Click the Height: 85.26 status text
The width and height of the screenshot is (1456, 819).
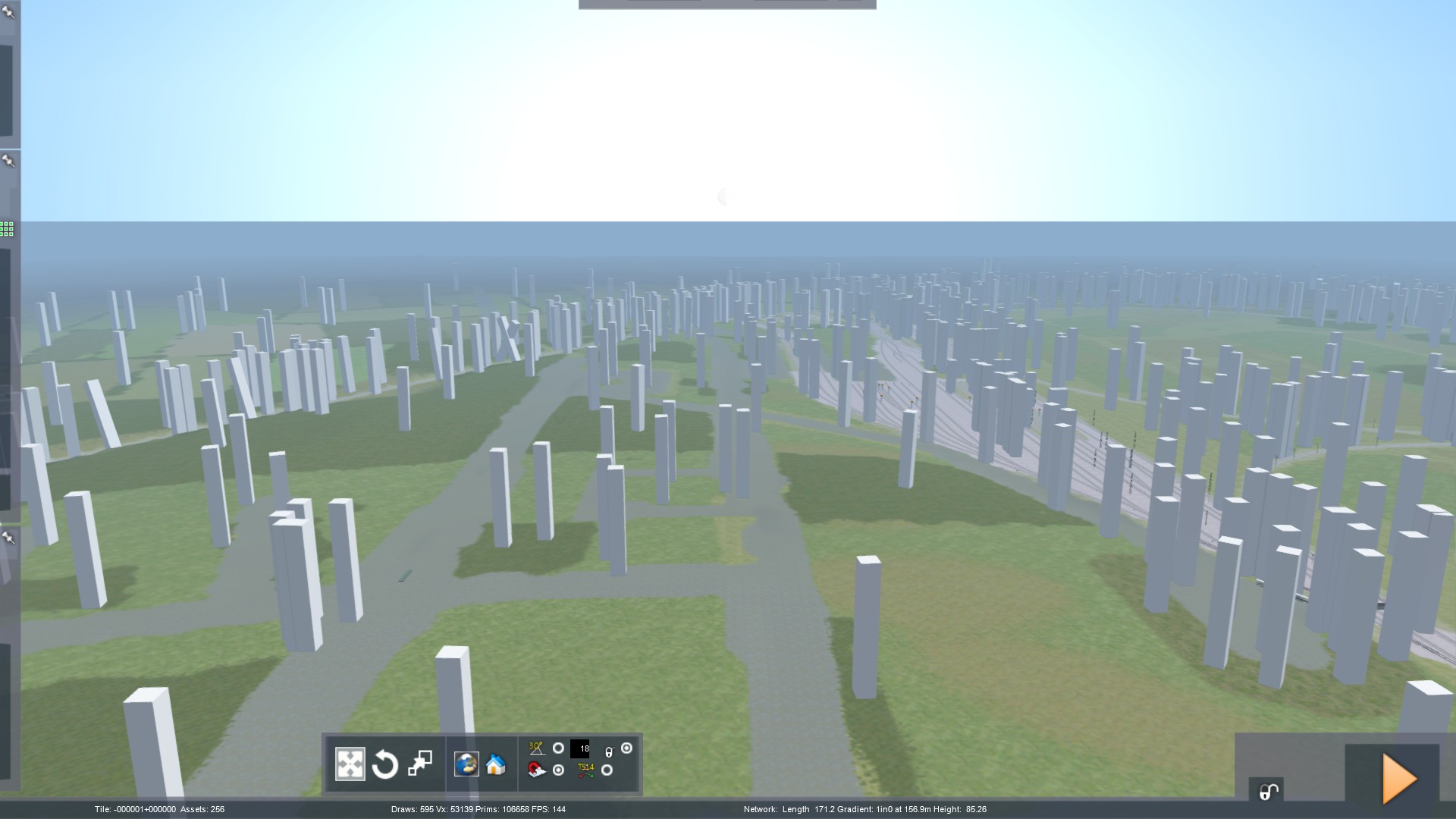pyautogui.click(x=960, y=809)
